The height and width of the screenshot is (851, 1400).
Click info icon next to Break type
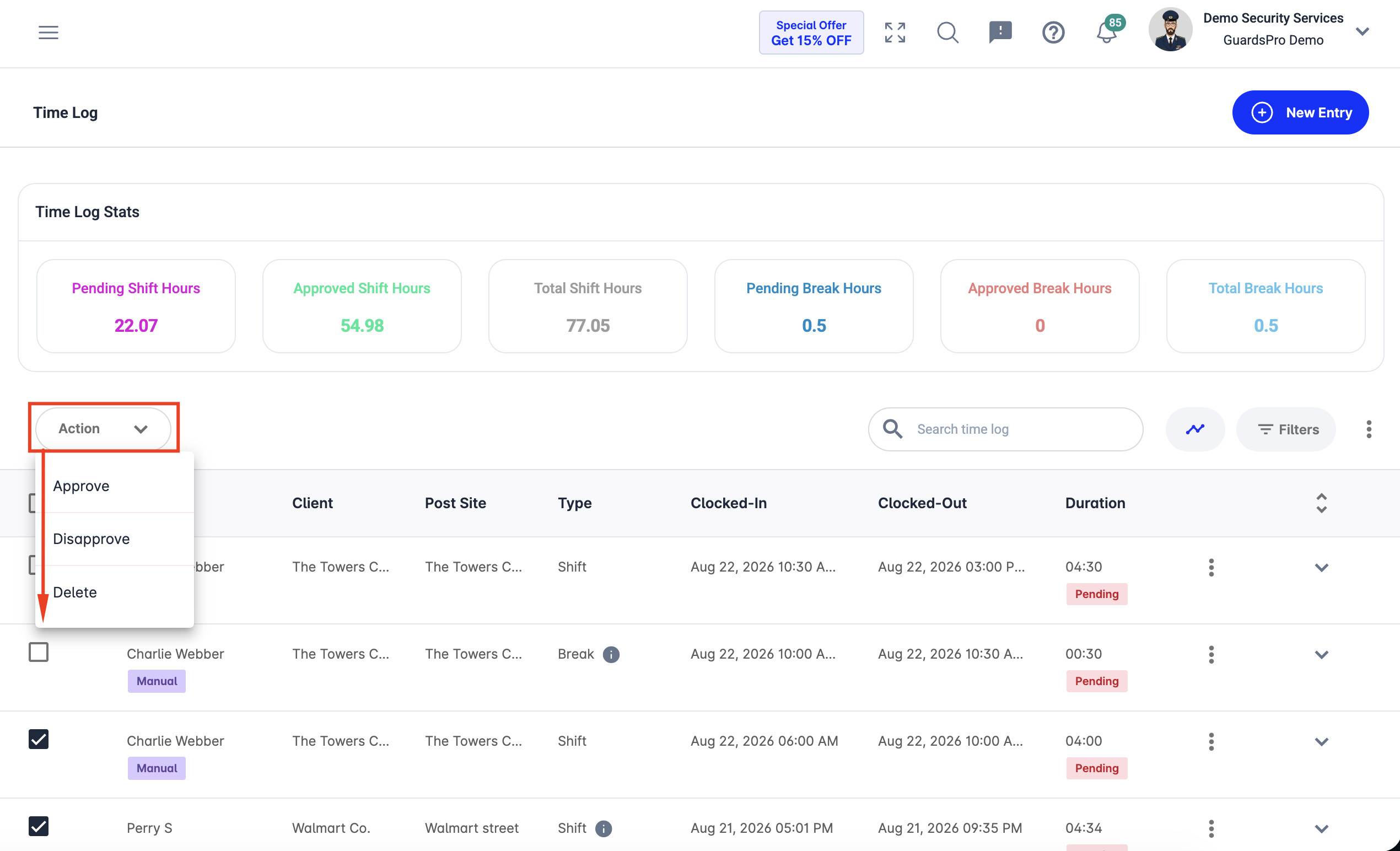pos(611,654)
